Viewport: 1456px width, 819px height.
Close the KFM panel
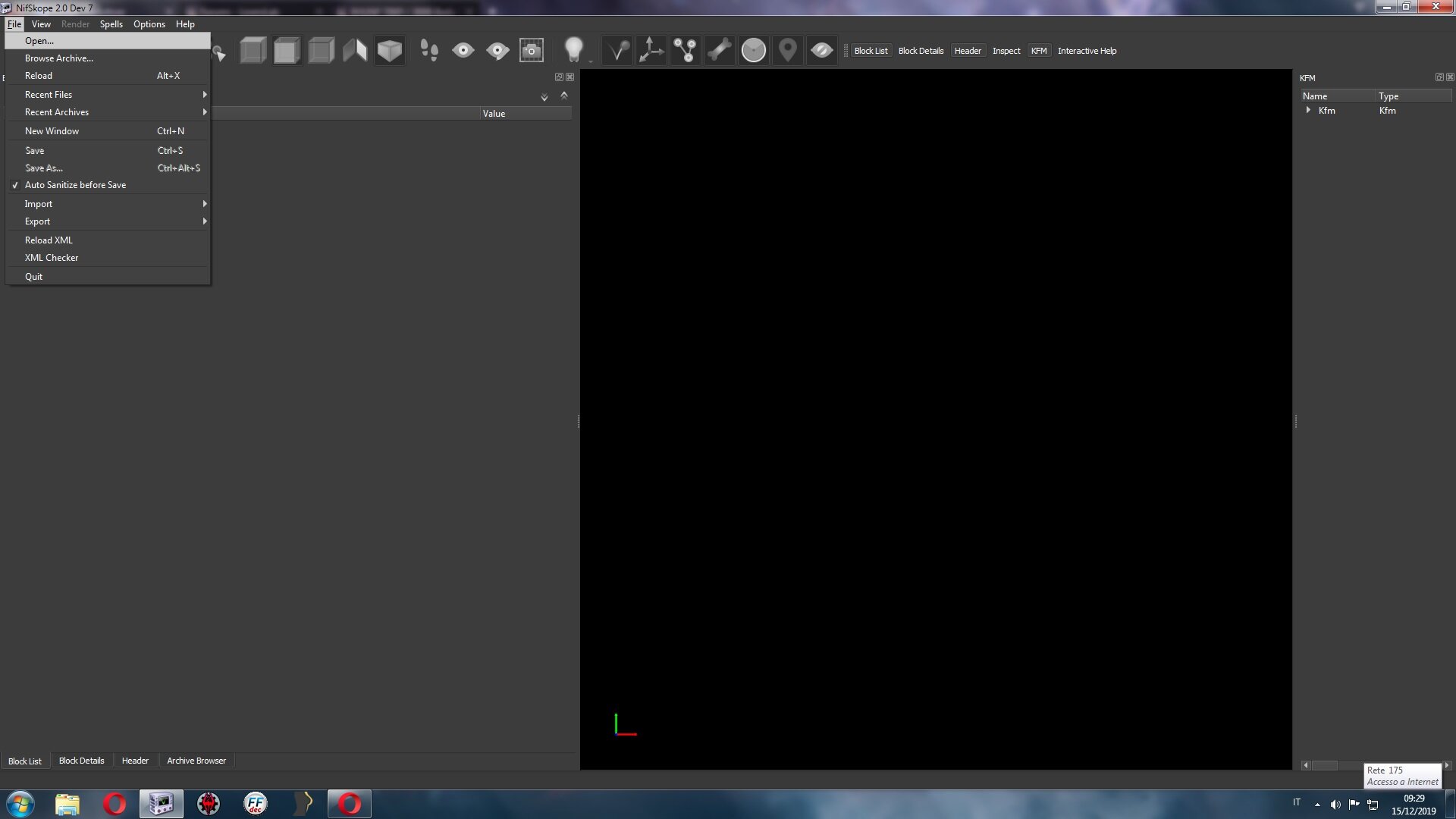tap(1450, 77)
